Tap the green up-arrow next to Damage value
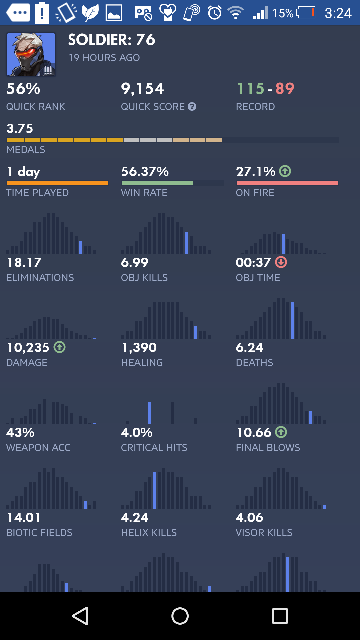This screenshot has height=640, width=360. [59, 348]
